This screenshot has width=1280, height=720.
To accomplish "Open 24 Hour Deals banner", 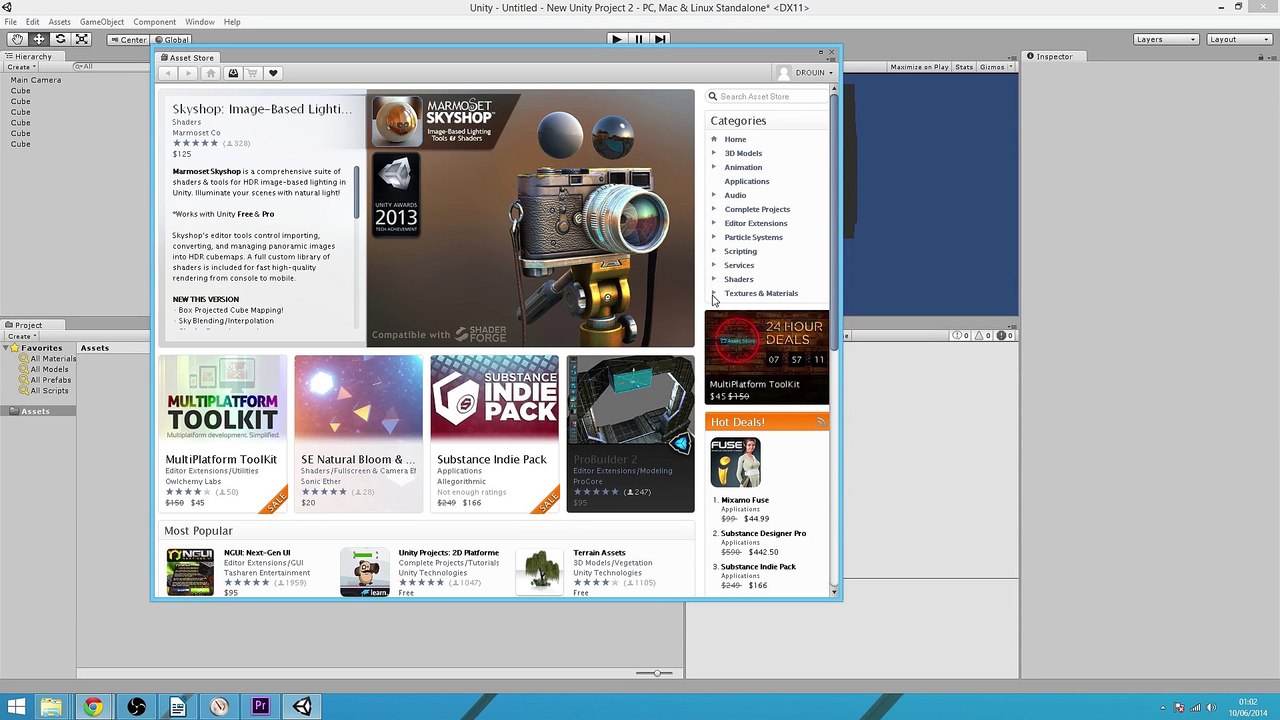I will click(x=767, y=358).
